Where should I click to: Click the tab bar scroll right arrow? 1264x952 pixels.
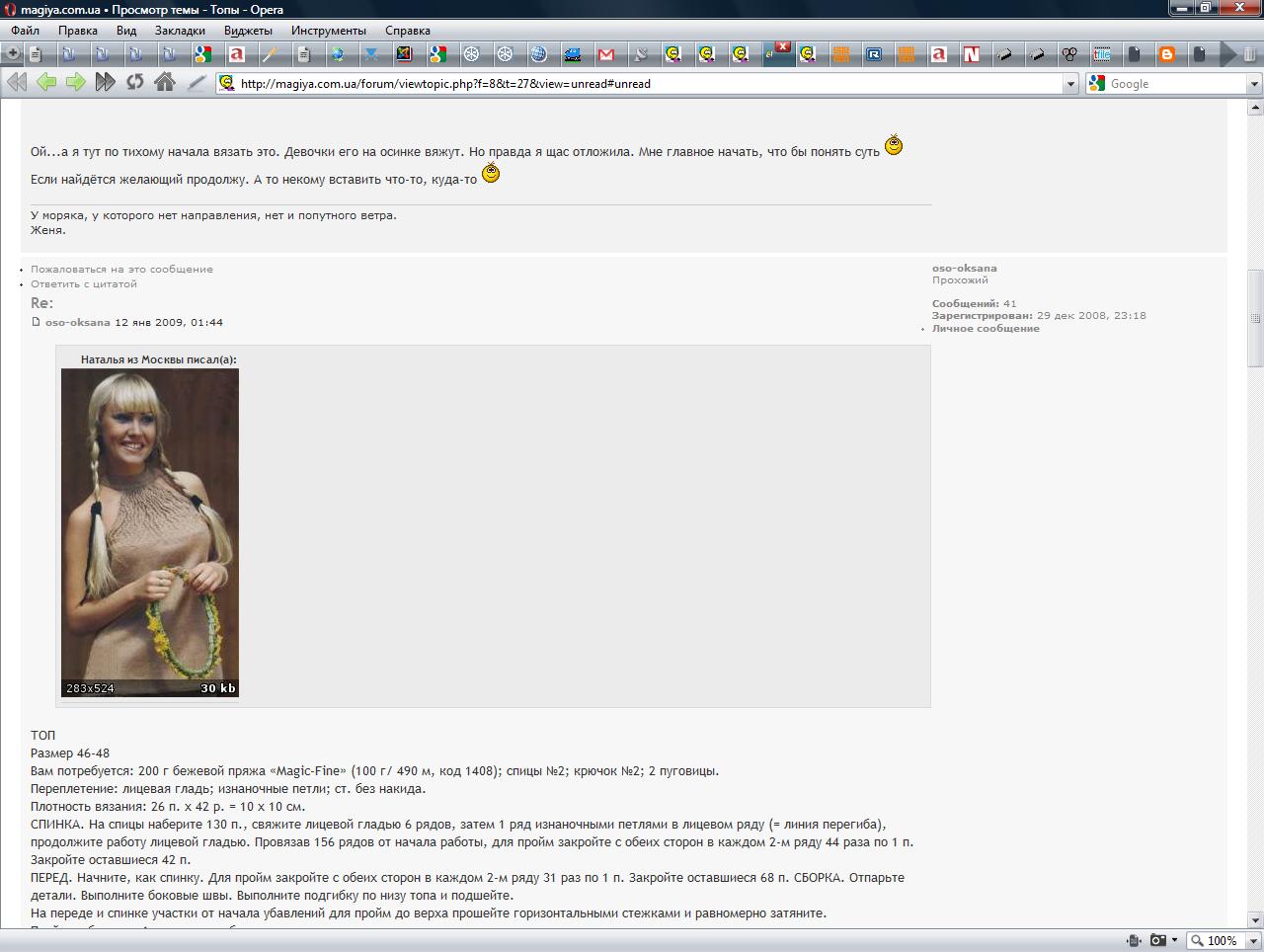[1229, 54]
